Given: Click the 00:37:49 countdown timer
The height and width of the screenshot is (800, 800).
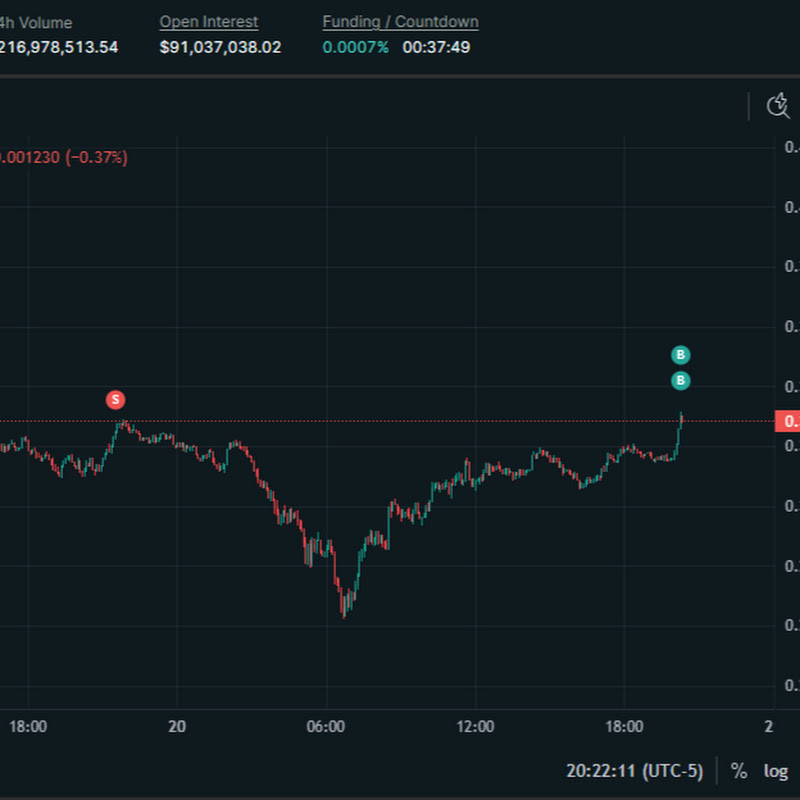Looking at the screenshot, I should (x=436, y=46).
